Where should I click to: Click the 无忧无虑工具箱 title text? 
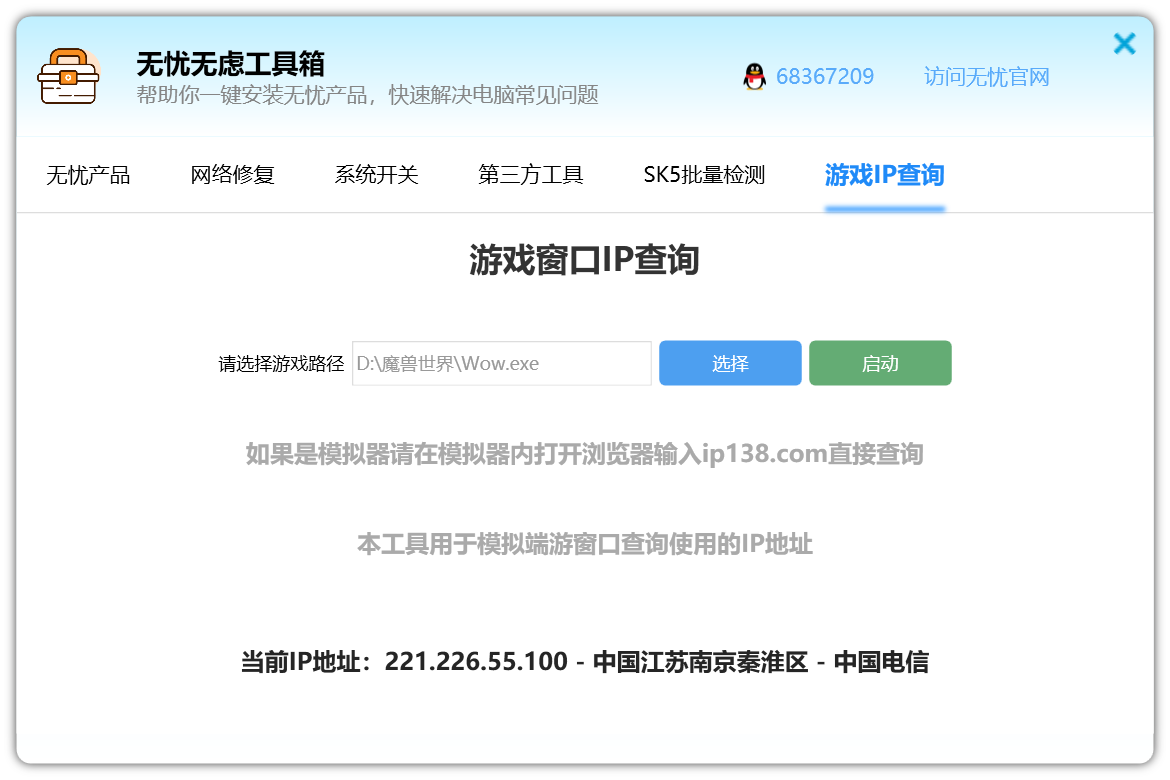pos(230,64)
